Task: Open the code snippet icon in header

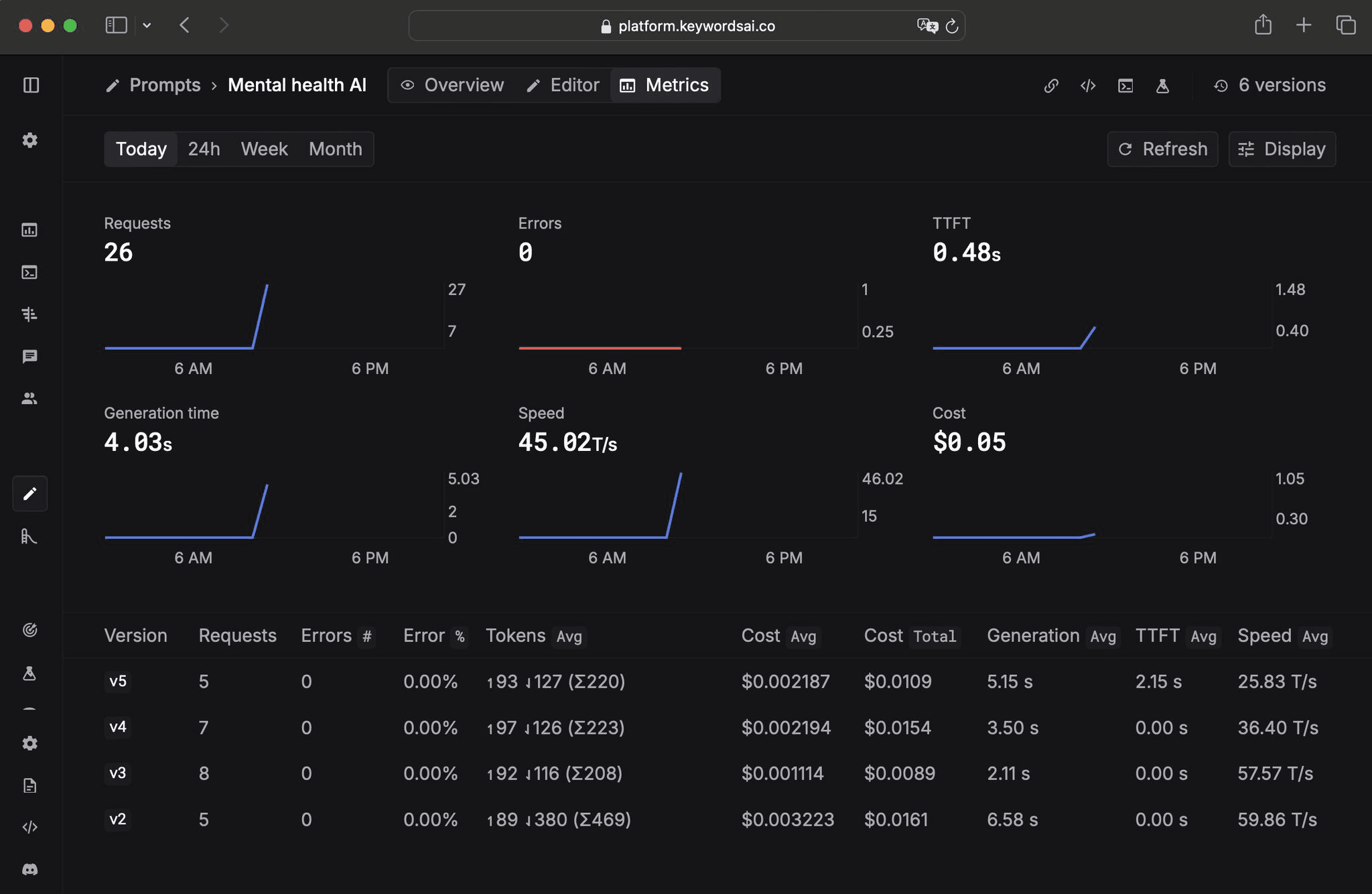Action: [x=1088, y=86]
